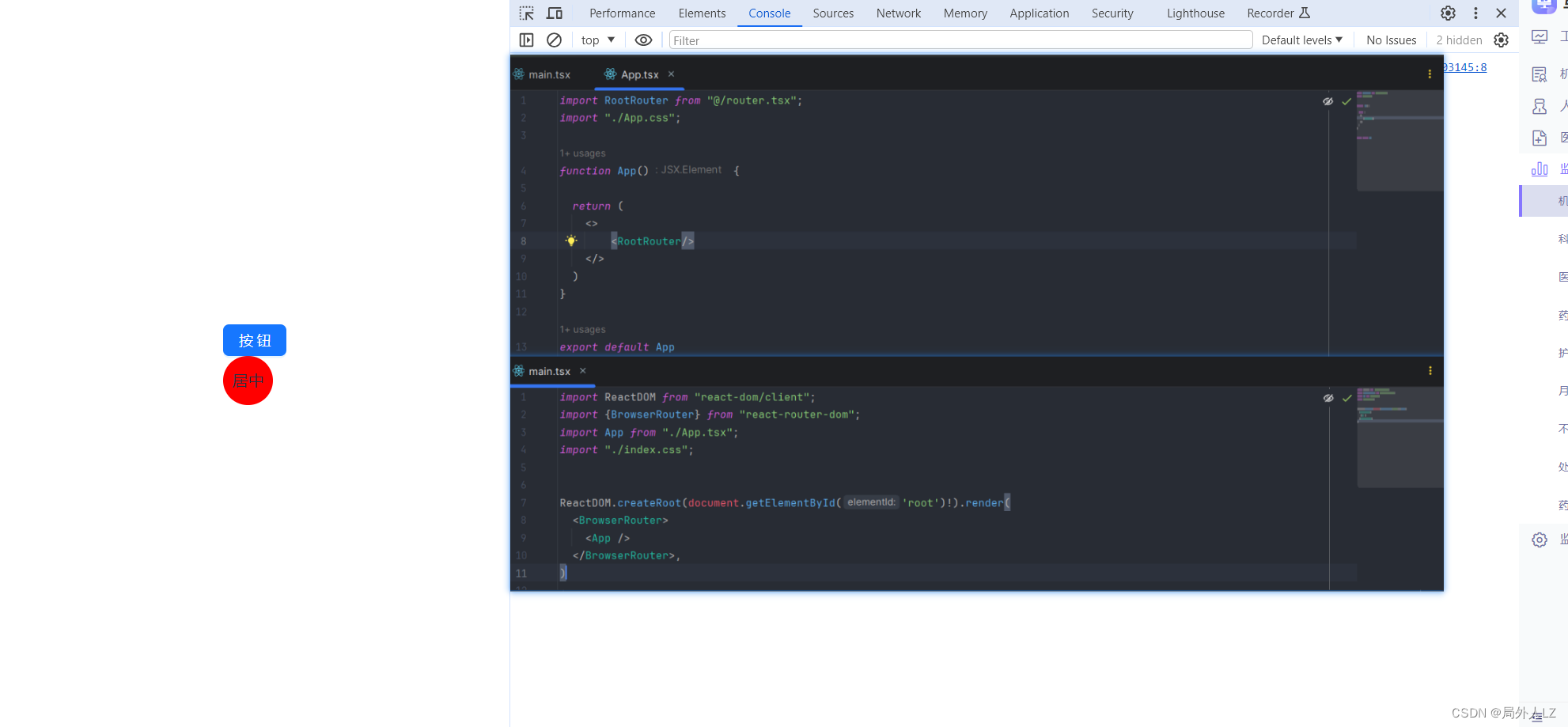Click the blue 按钮 button

[255, 340]
